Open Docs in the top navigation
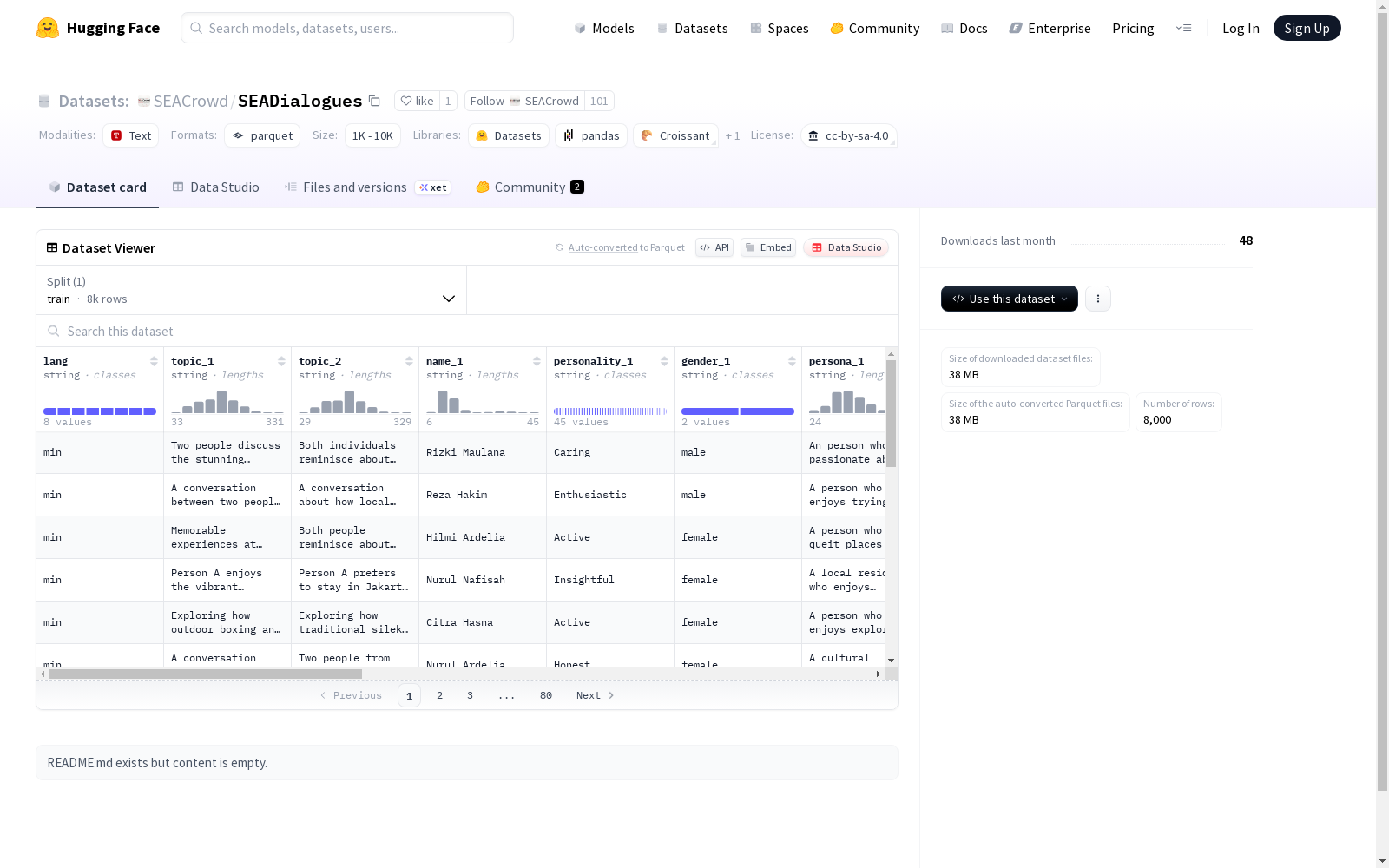 tap(964, 28)
